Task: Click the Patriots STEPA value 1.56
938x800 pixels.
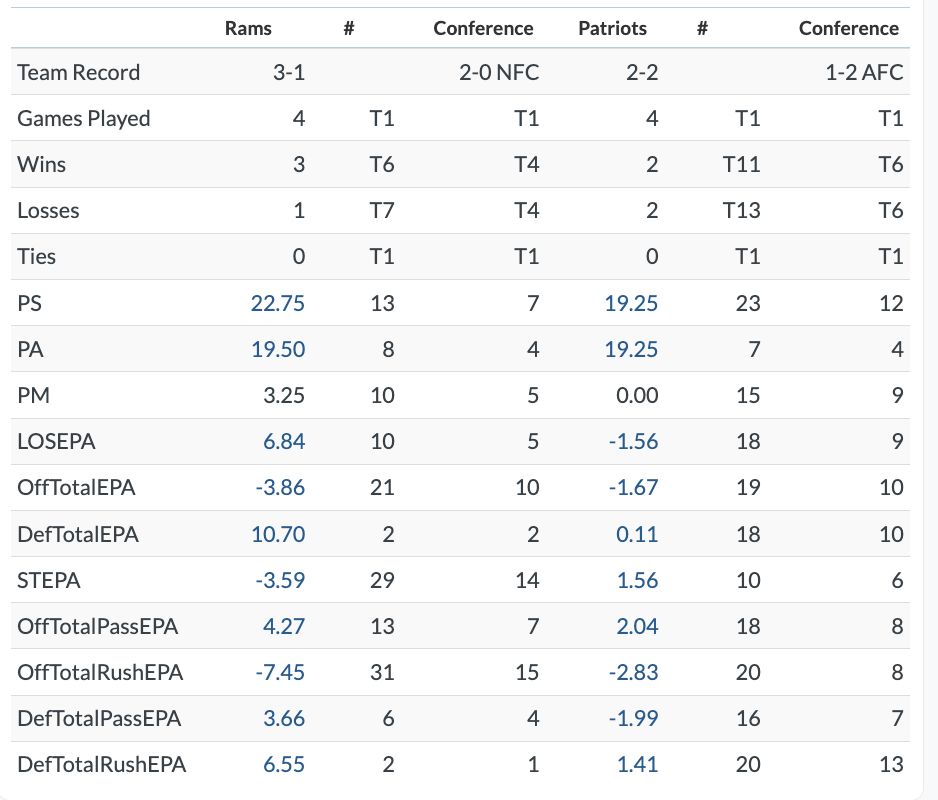Action: [x=637, y=580]
